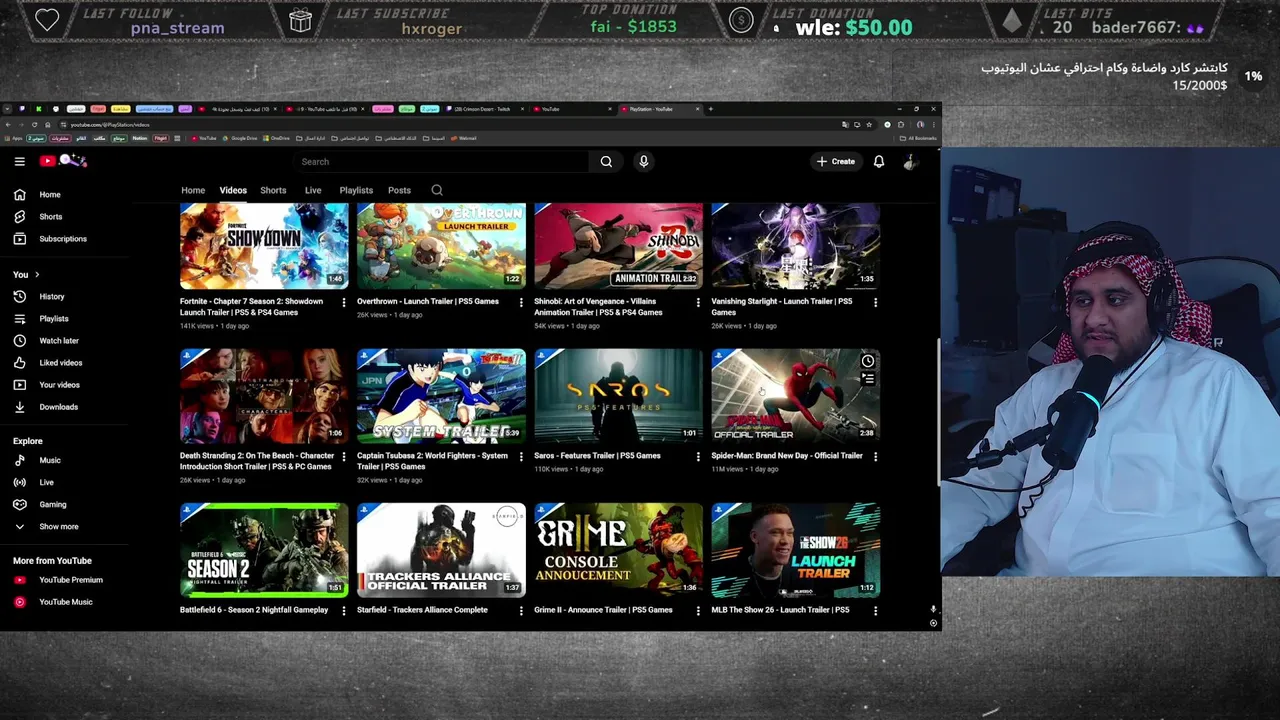Open Starfield Trackers Alliance video title
1280x720 pixels.
coord(422,610)
